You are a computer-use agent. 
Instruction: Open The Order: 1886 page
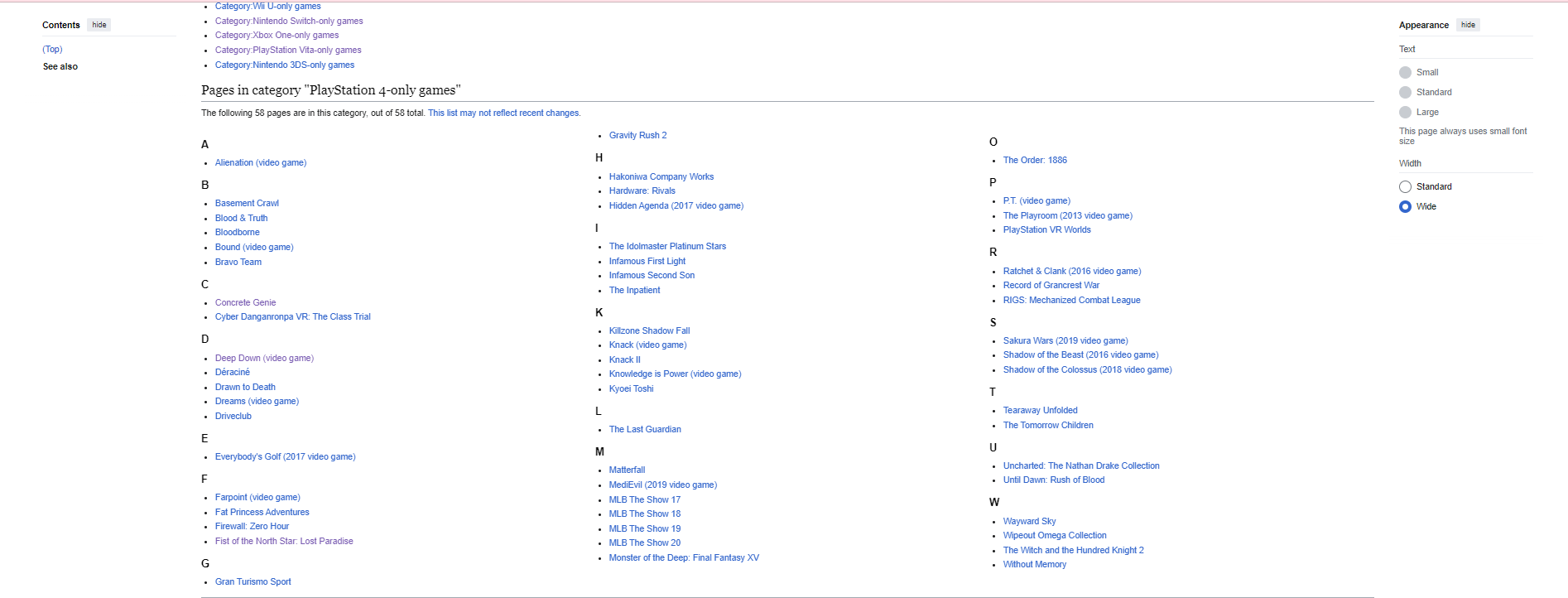[x=1035, y=160]
